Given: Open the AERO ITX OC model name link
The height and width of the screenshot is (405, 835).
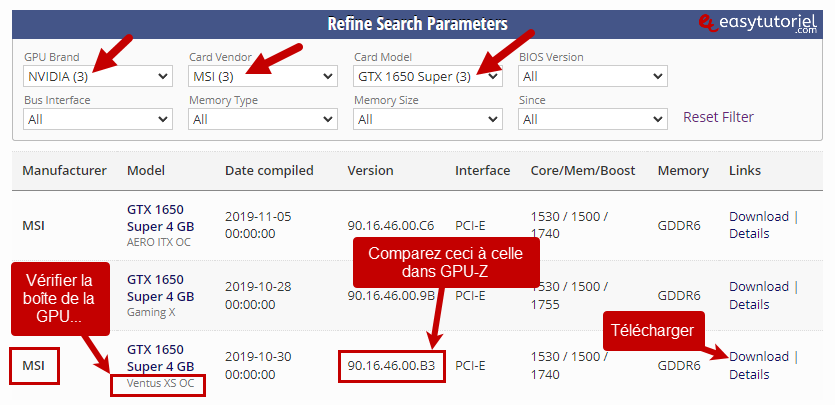Looking at the screenshot, I should 160,218.
